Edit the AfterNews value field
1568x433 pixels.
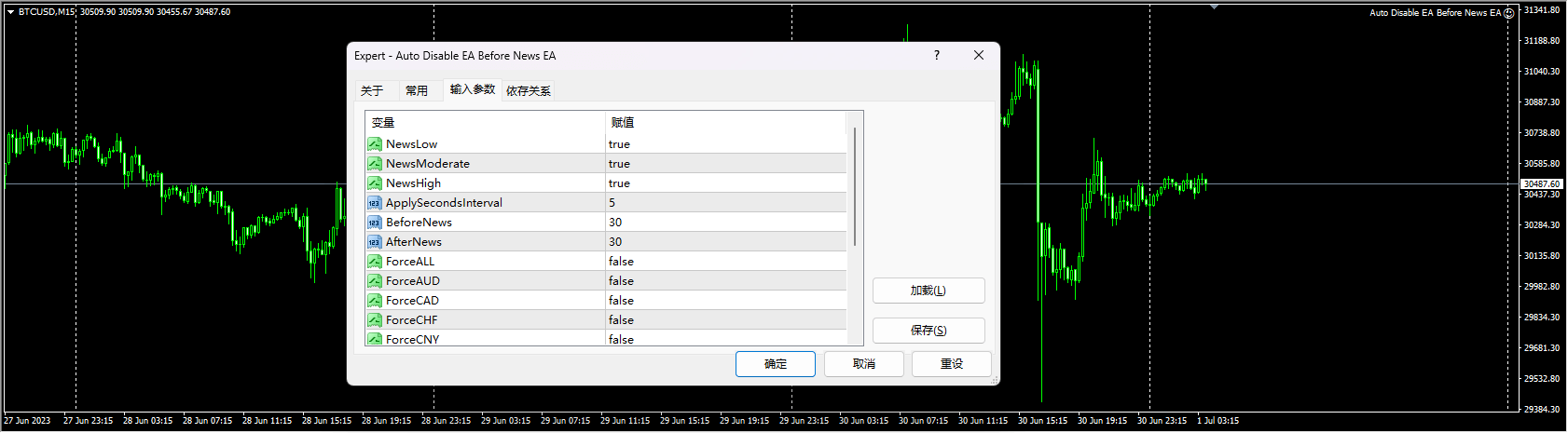point(725,242)
